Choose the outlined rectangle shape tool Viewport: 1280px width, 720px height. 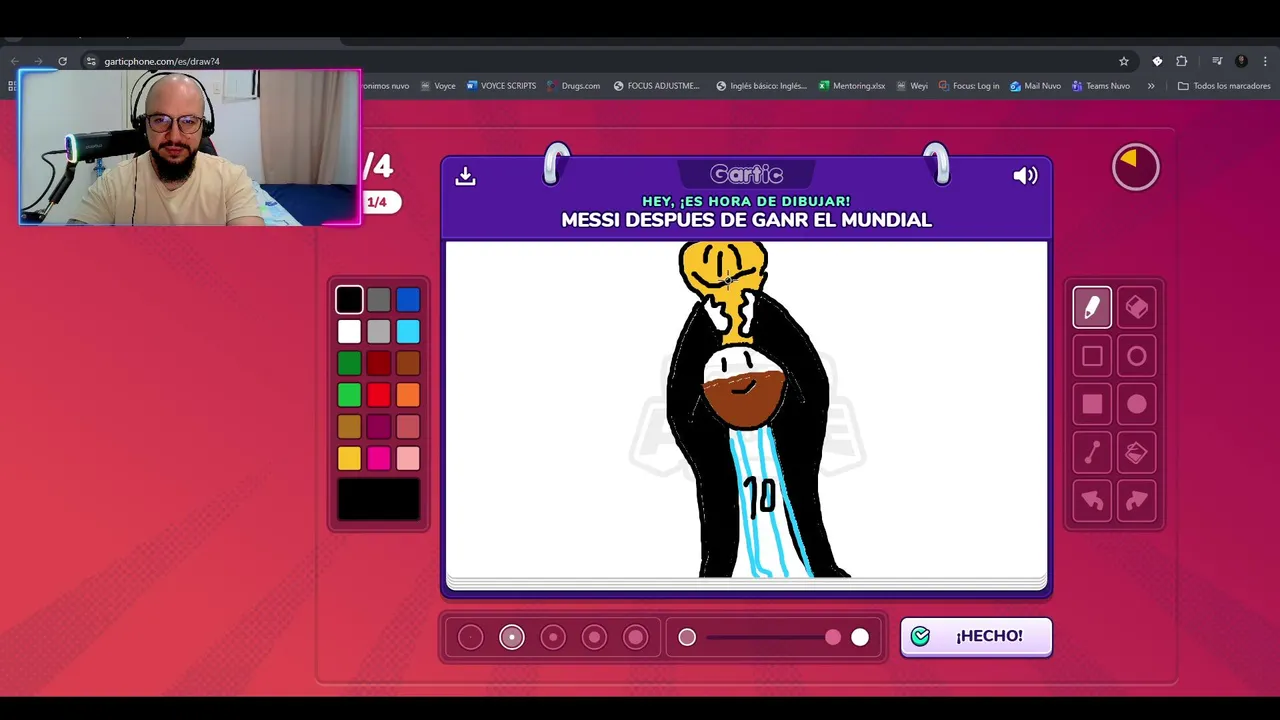click(1092, 356)
